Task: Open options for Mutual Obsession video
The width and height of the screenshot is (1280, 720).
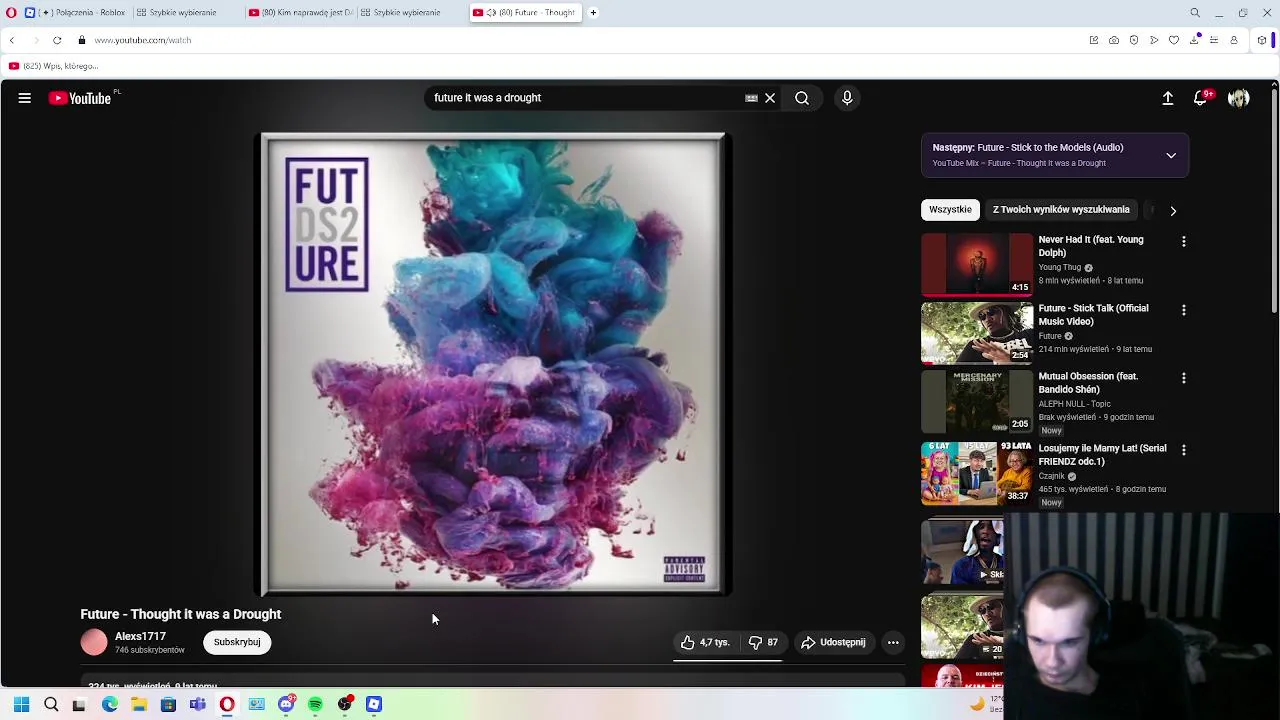Action: point(1184,379)
